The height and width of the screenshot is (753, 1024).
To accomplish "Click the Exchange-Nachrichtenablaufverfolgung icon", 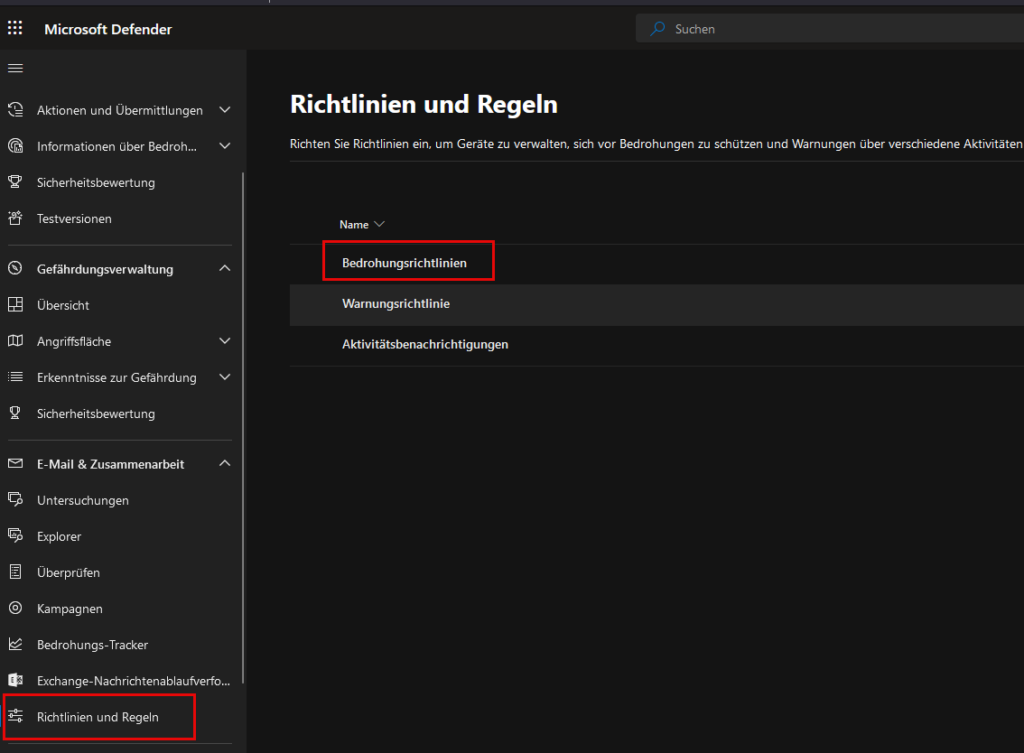I will (x=15, y=680).
